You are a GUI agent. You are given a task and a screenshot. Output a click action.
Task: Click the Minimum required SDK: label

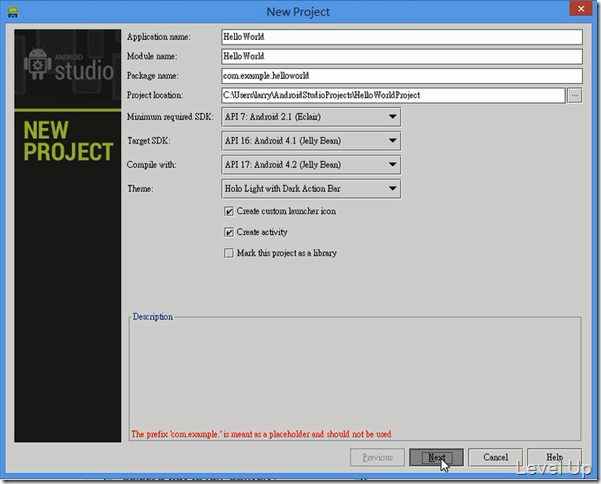[170, 117]
